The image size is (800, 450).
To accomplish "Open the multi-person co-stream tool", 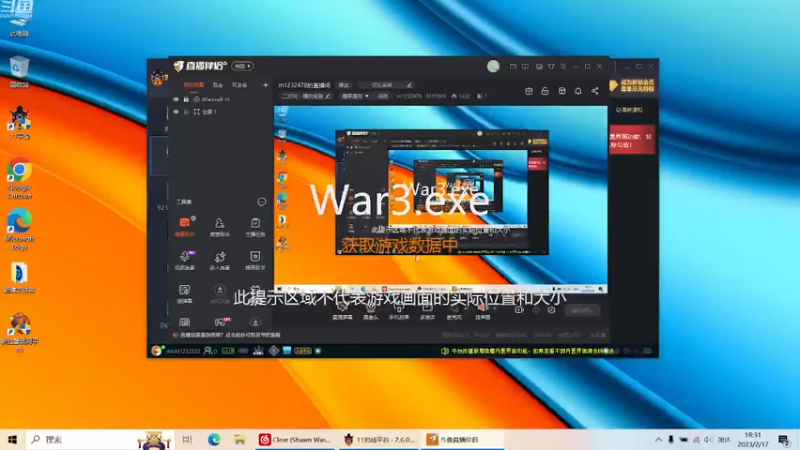I will 219,260.
